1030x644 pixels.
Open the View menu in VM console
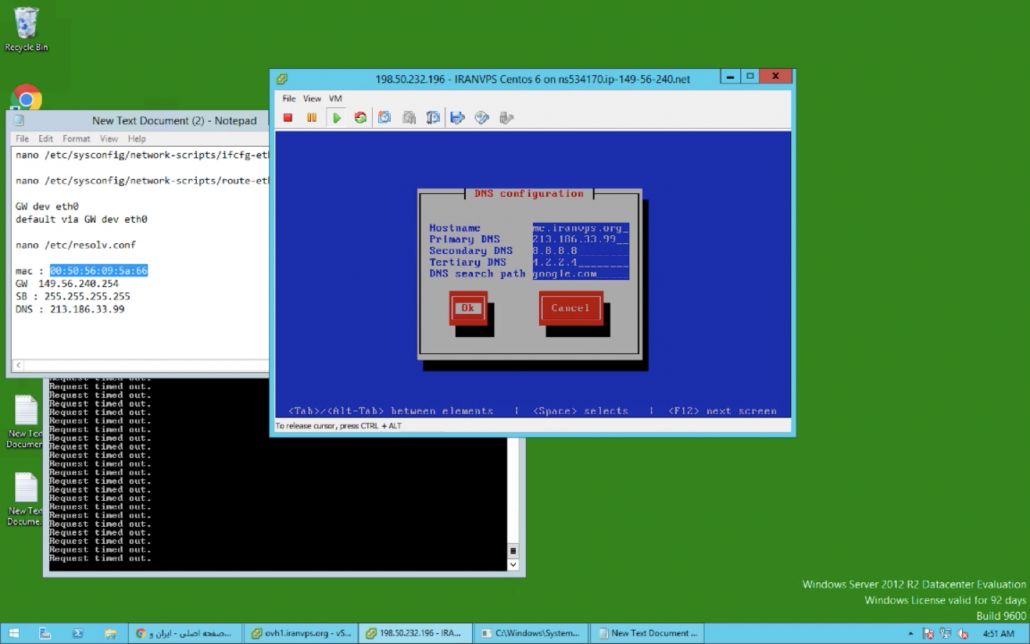pyautogui.click(x=312, y=99)
